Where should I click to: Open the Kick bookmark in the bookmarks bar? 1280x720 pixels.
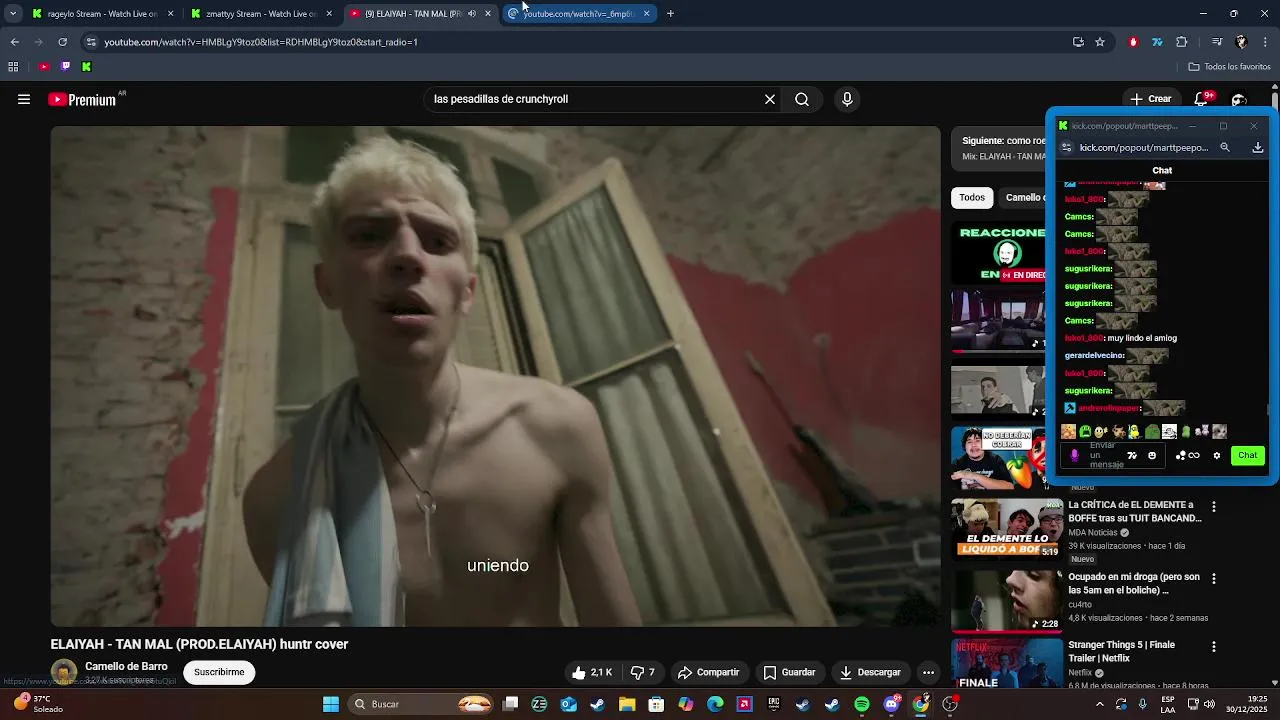[x=86, y=67]
